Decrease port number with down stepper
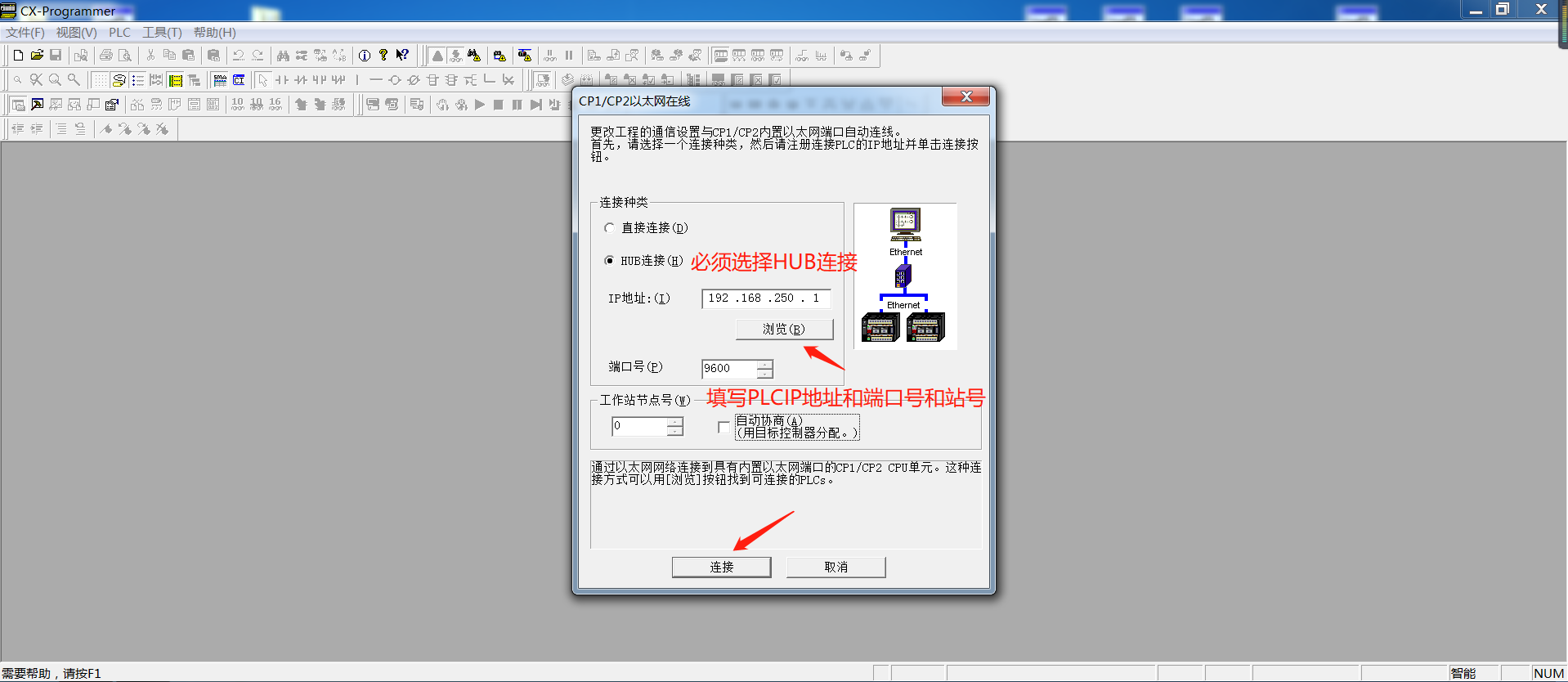1568x682 pixels. (x=764, y=374)
